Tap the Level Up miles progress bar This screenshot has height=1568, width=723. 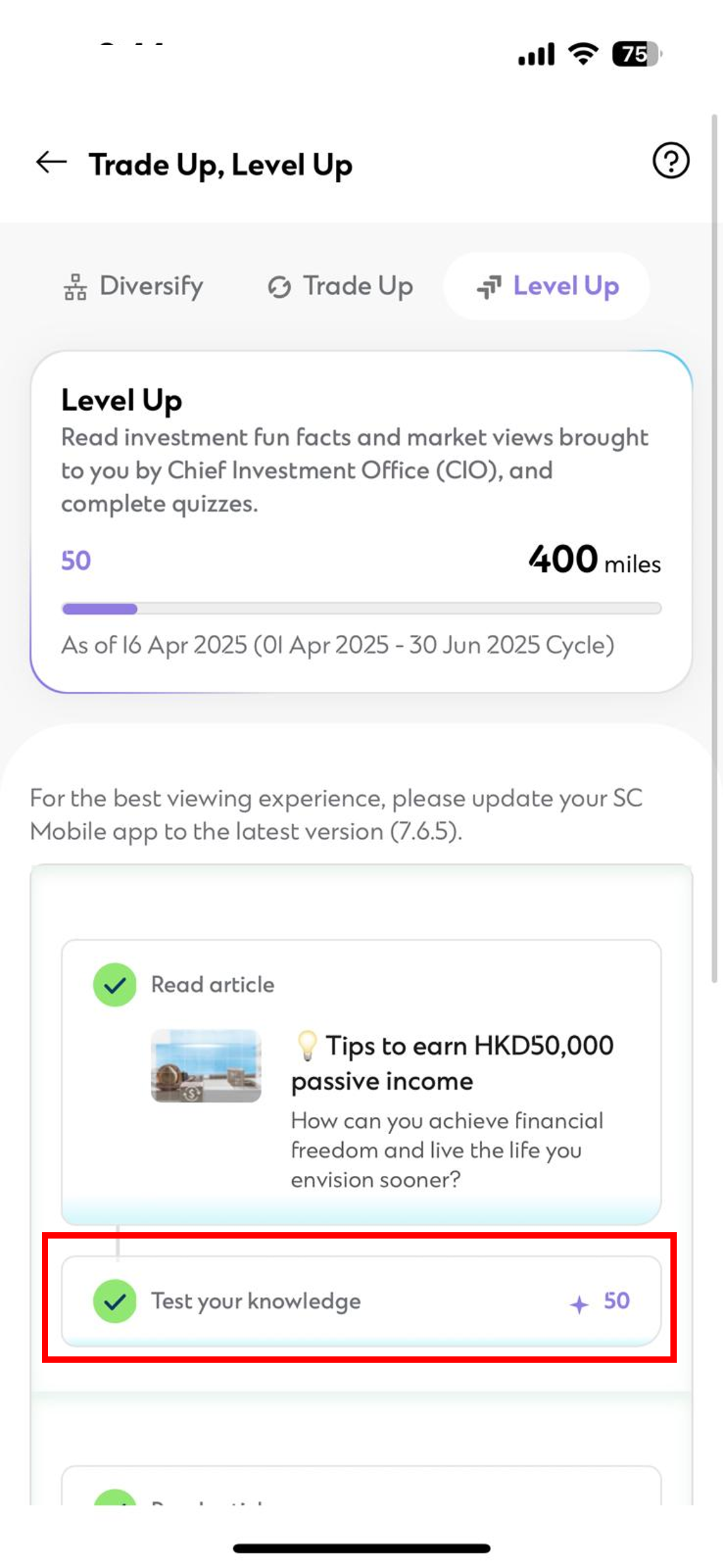(361, 609)
